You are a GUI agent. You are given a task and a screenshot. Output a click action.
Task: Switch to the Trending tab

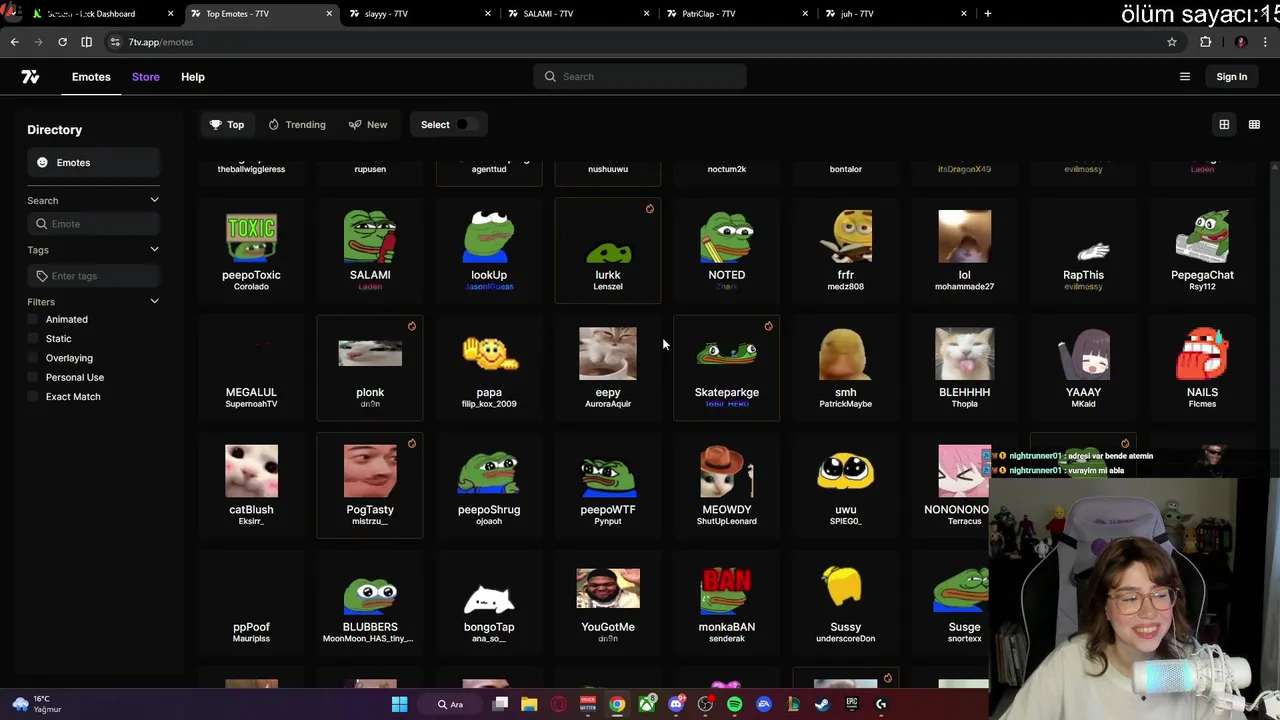click(297, 125)
